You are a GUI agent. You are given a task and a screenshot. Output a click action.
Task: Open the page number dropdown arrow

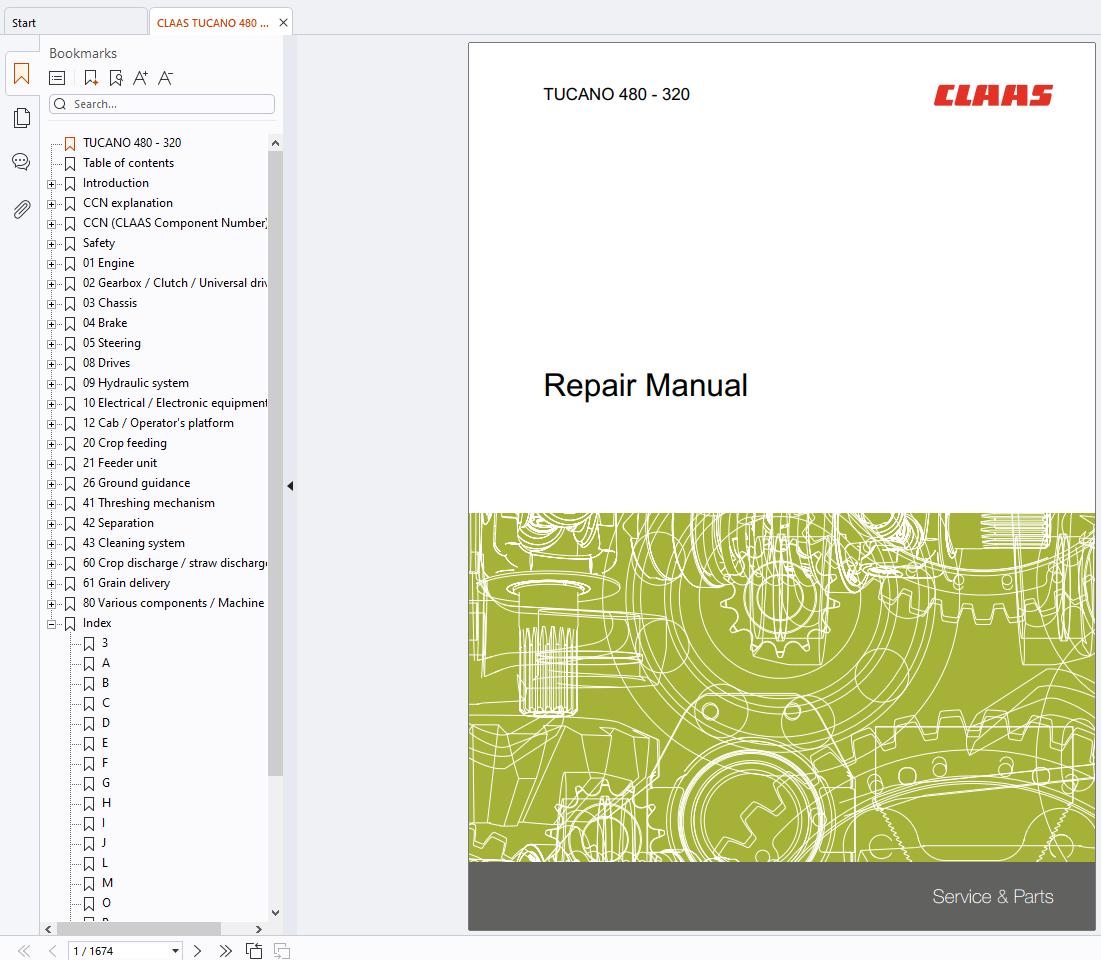(175, 951)
